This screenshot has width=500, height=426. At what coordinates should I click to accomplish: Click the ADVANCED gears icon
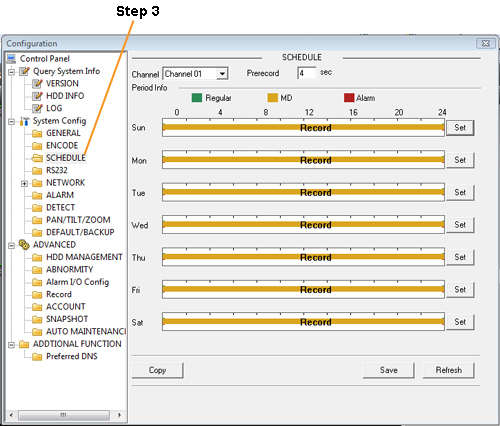click(24, 245)
